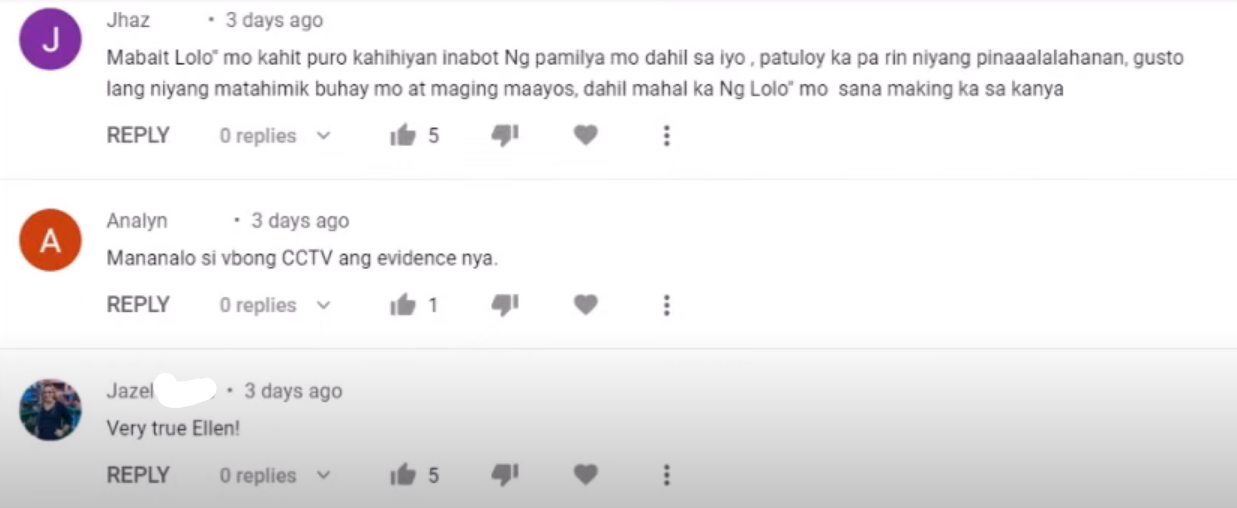Open more options menu on Jhaz's comment
1237x508 pixels.
pyautogui.click(x=666, y=136)
